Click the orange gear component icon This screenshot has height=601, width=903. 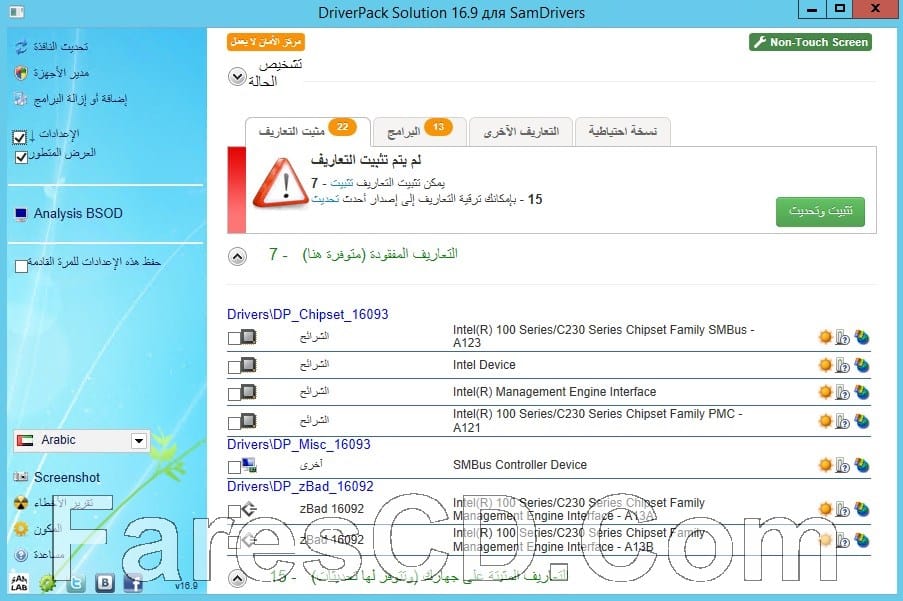21,529
